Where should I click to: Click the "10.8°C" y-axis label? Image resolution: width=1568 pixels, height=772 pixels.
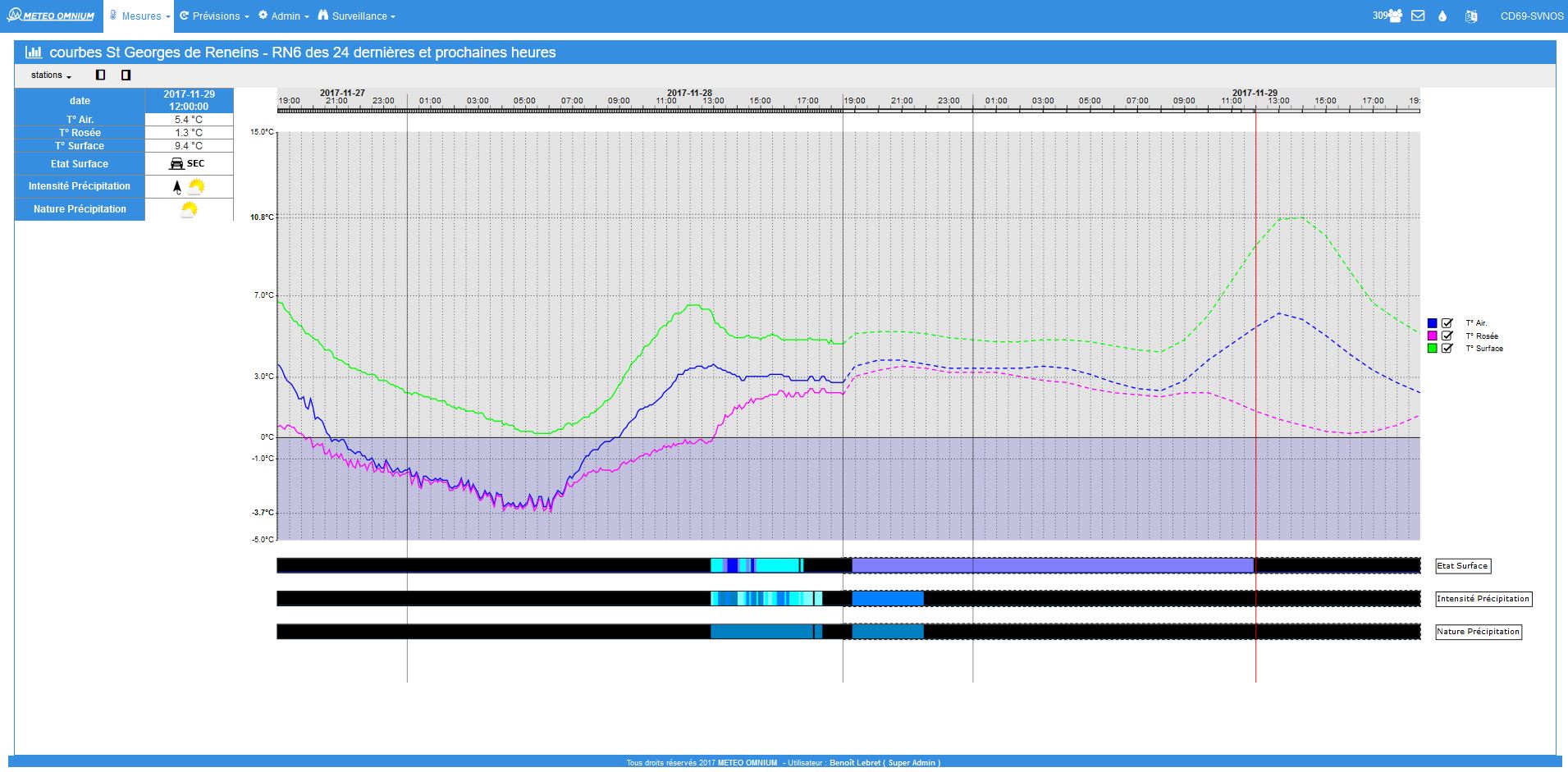[262, 217]
